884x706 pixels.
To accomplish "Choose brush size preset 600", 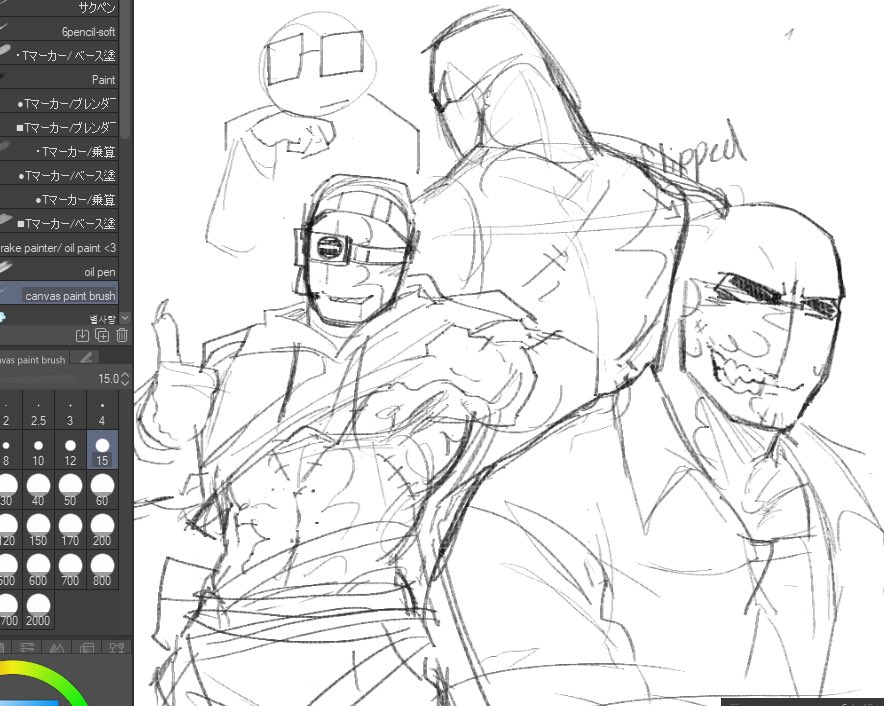I will coord(38,571).
